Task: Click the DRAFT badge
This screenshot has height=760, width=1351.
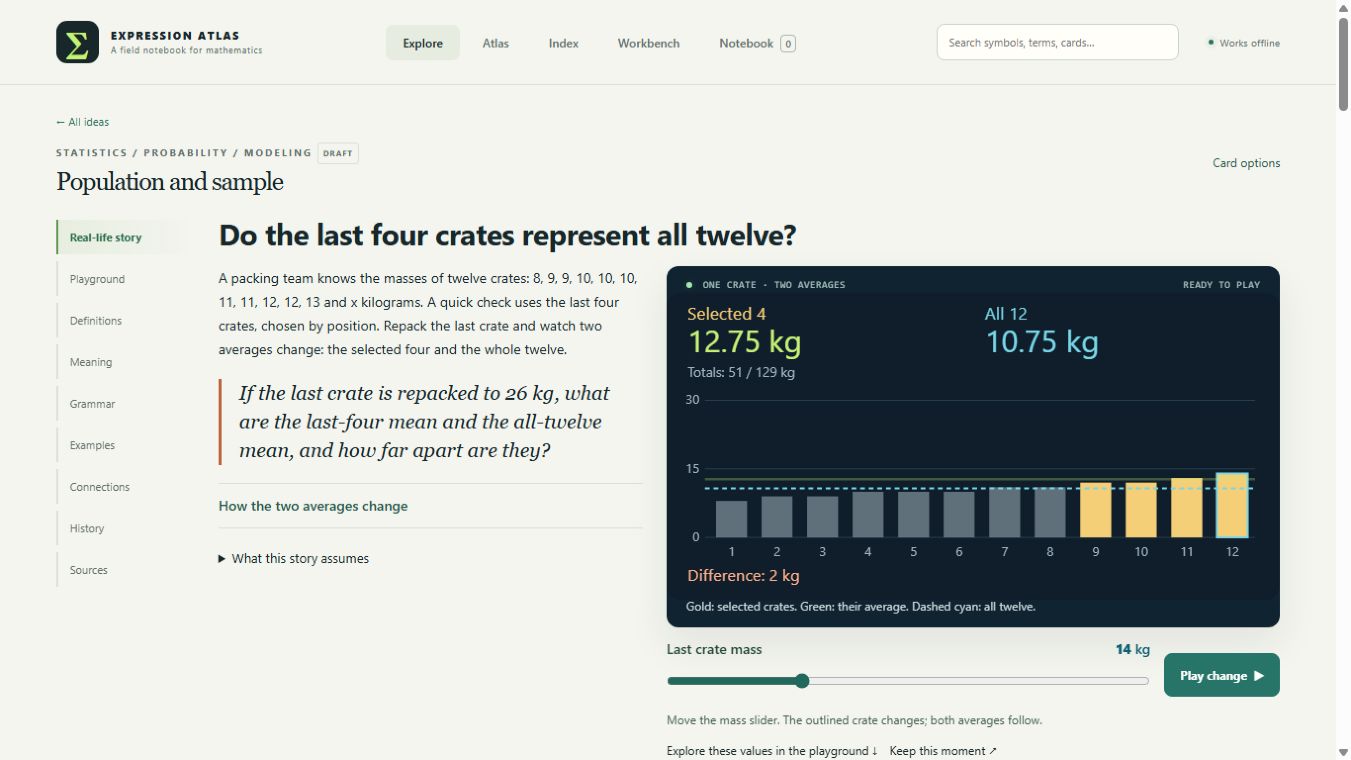Action: click(338, 153)
